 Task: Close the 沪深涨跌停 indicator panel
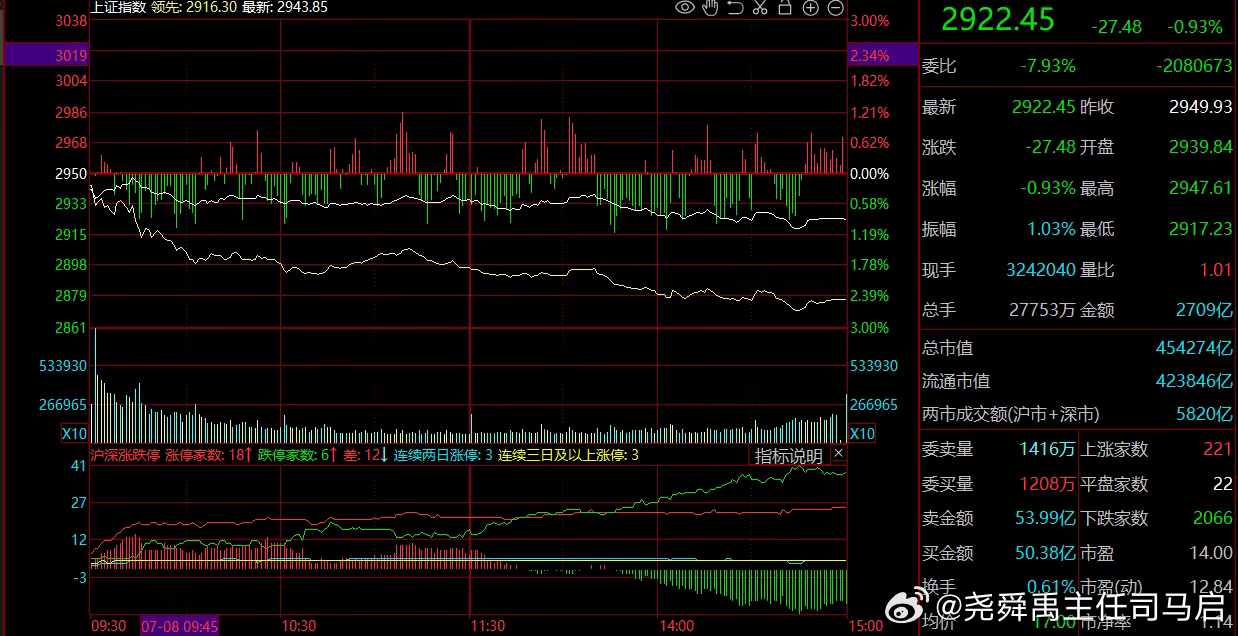(x=839, y=454)
